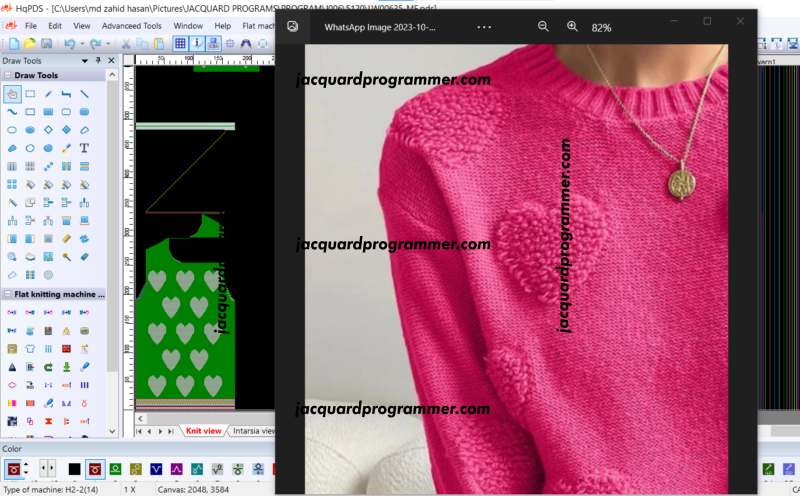800x496 pixels.
Task: Click the Paste clipboard icon
Action: tap(159, 44)
